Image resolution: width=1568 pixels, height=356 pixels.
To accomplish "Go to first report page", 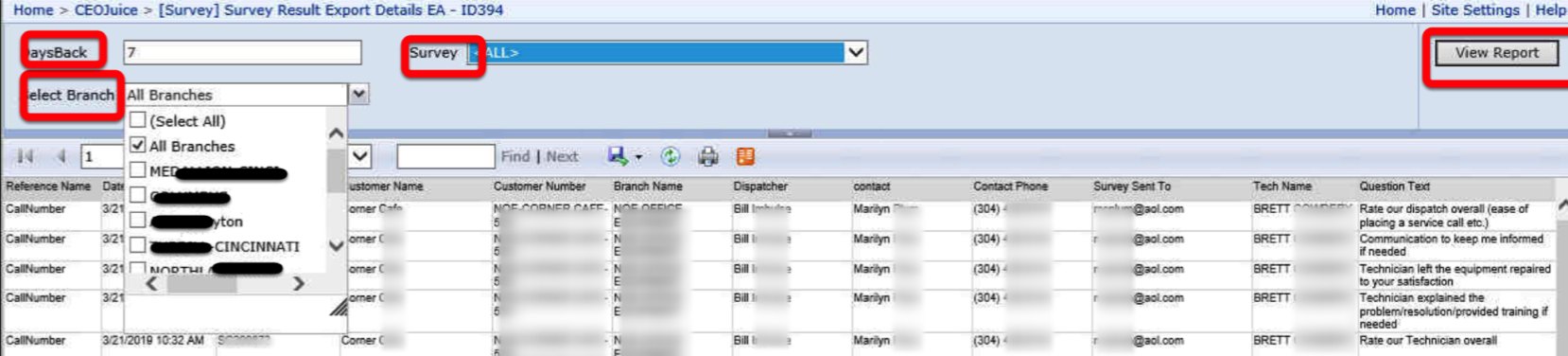I will point(26,156).
